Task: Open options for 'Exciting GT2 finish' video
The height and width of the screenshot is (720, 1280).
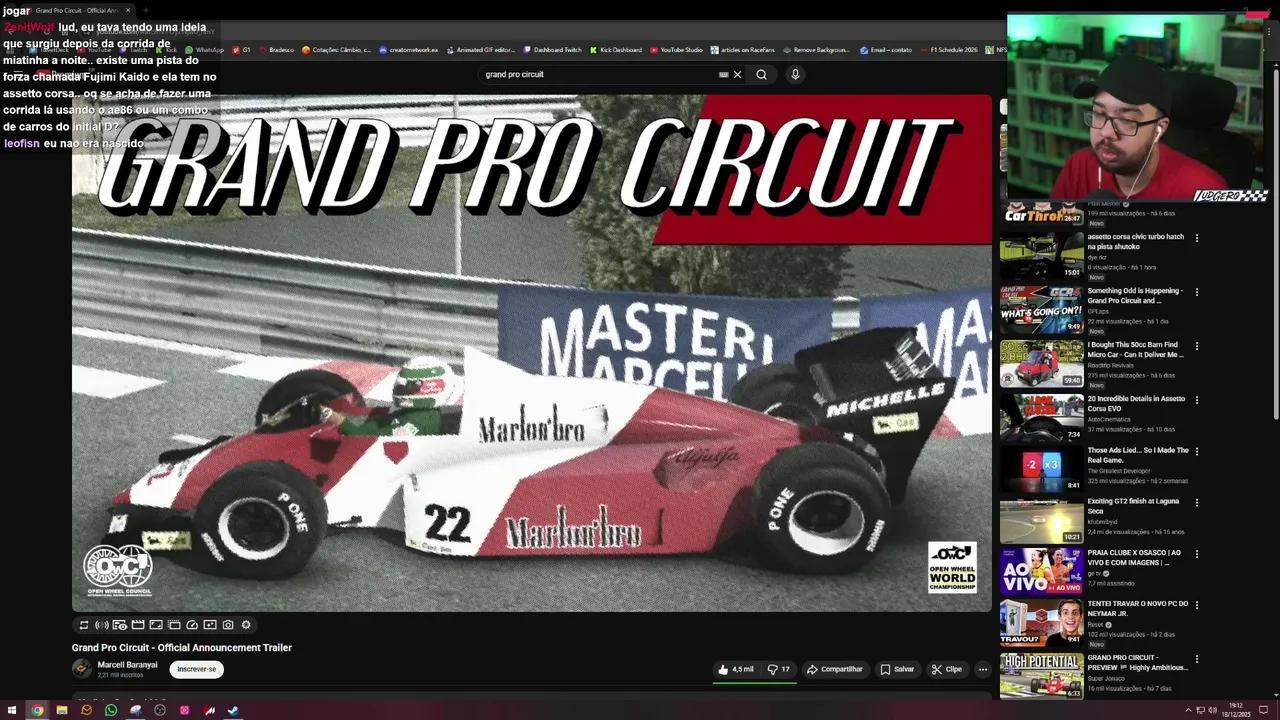Action: coord(1197,503)
